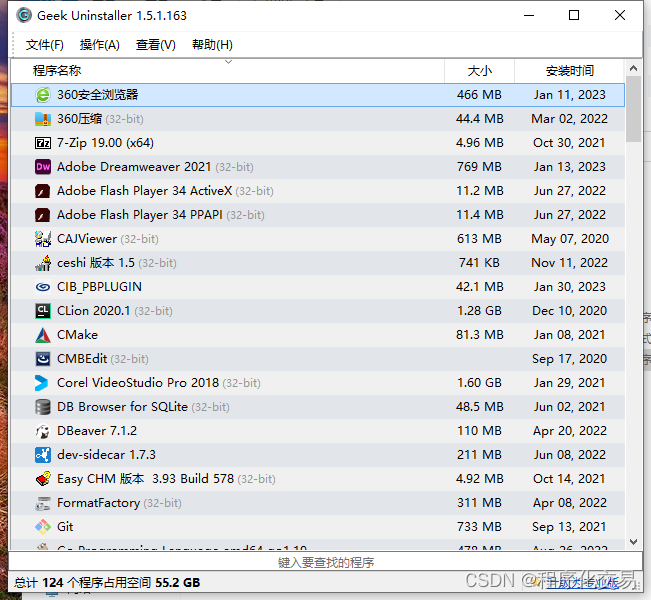Click the ceshi 版本 1.5 icon

[43, 263]
